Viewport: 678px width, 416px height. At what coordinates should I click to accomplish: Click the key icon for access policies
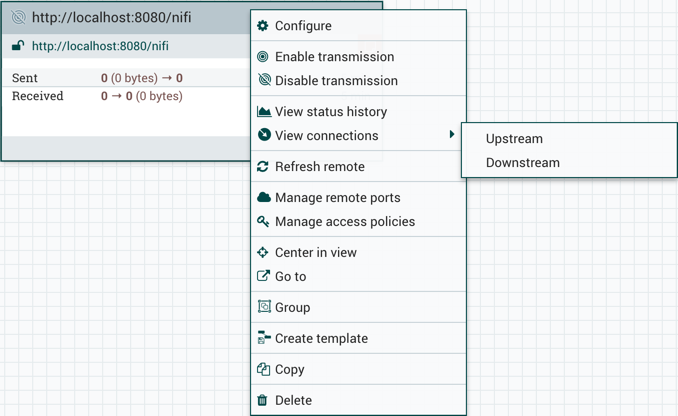coord(263,222)
